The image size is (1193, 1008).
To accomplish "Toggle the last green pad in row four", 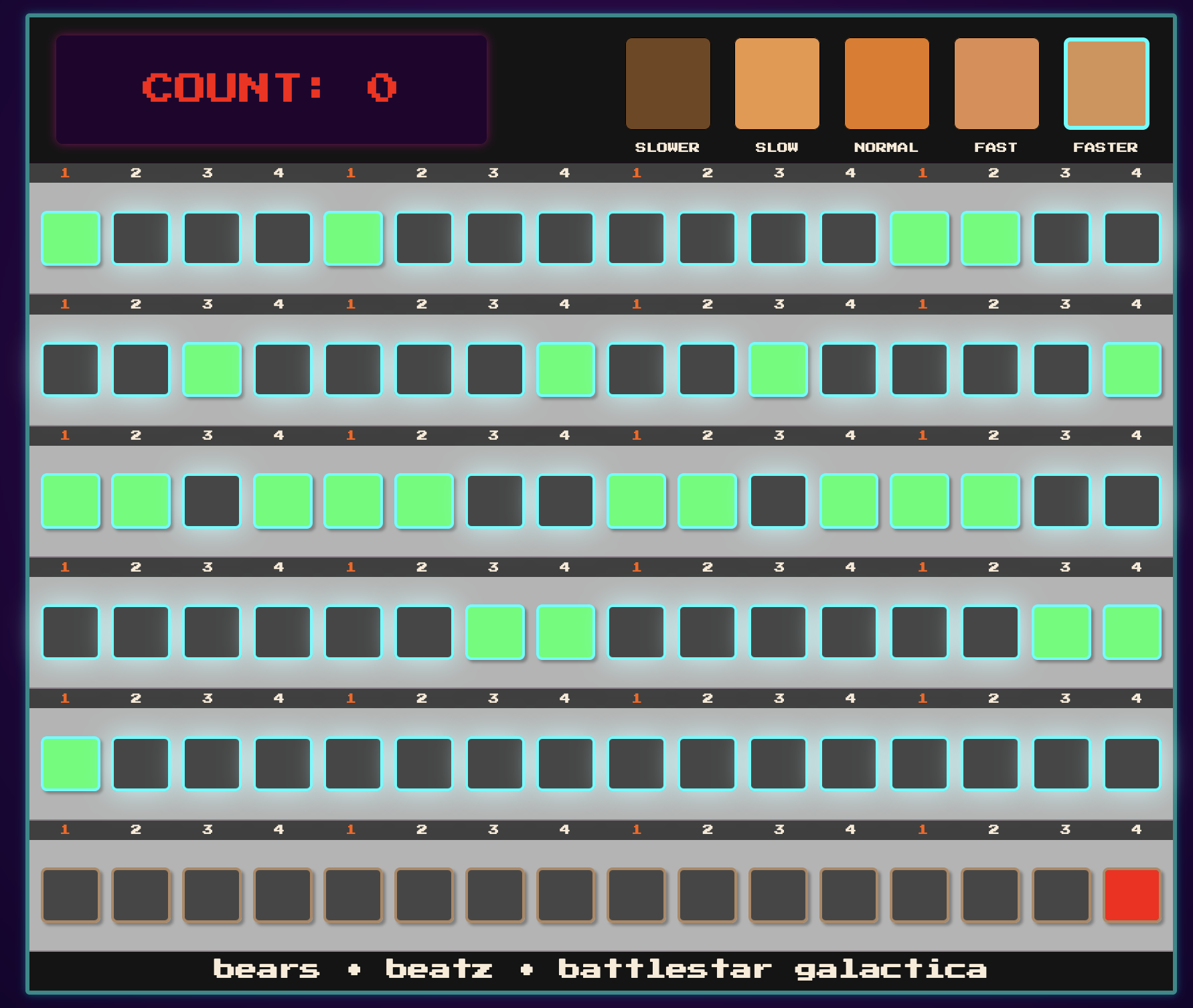I will coord(1132,632).
